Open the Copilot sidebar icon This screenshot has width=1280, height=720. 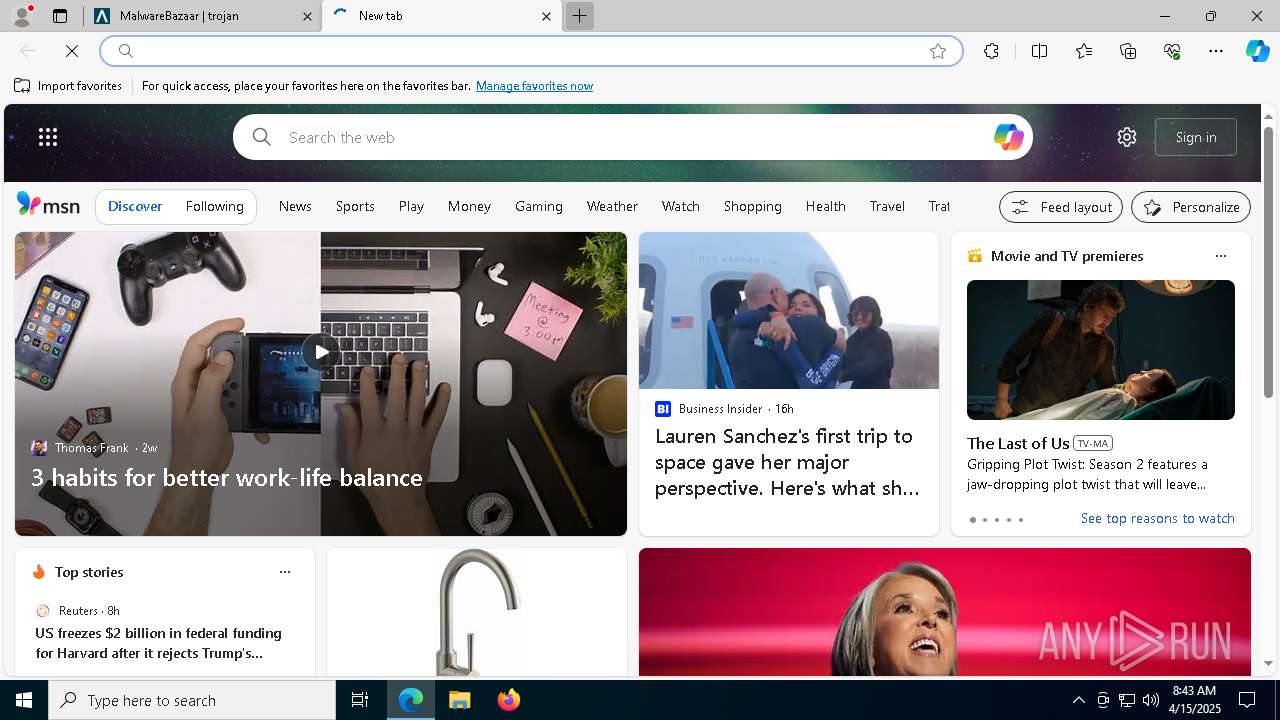[x=1257, y=51]
